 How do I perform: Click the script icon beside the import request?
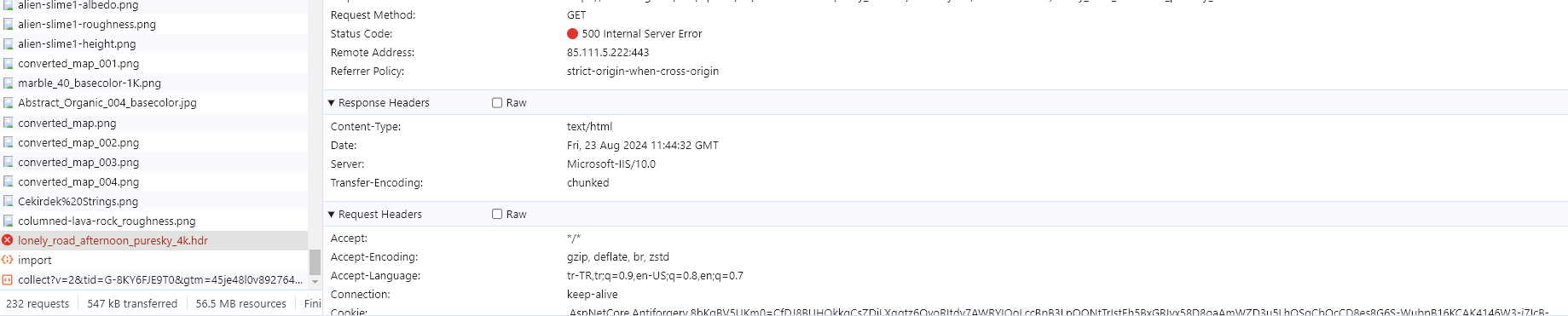click(x=8, y=260)
